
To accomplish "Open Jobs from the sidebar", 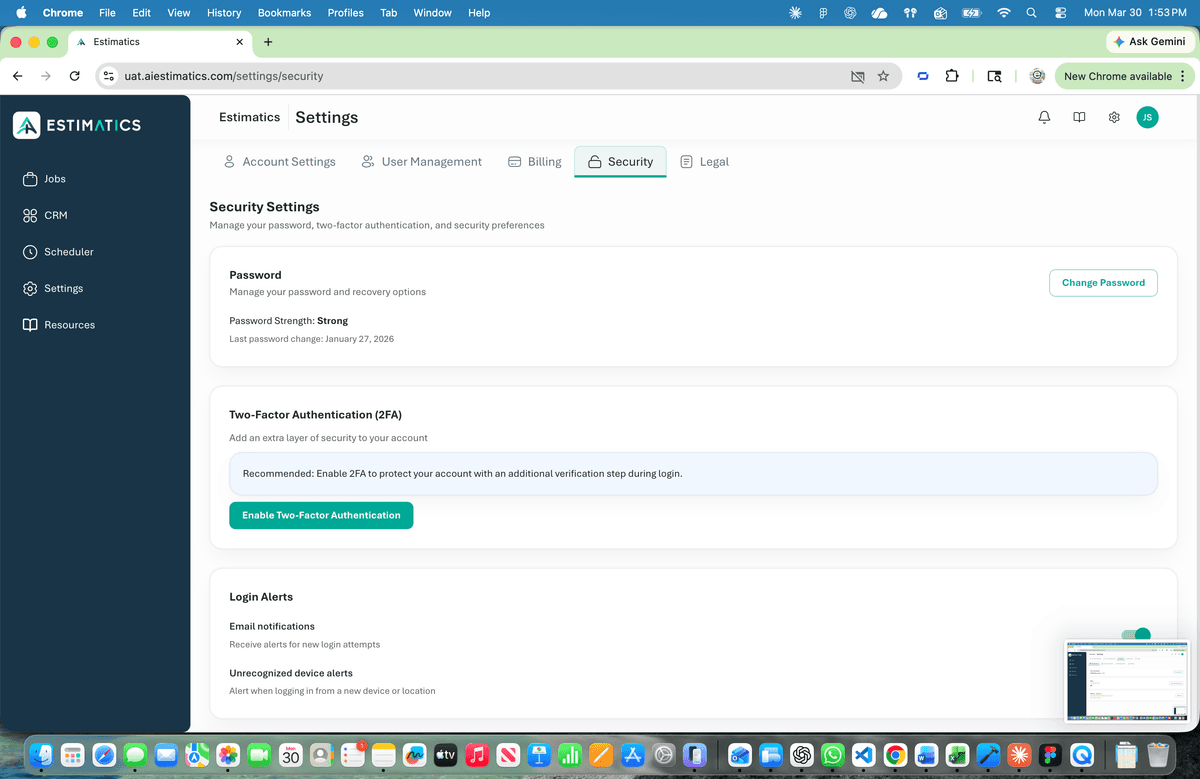I will point(55,178).
